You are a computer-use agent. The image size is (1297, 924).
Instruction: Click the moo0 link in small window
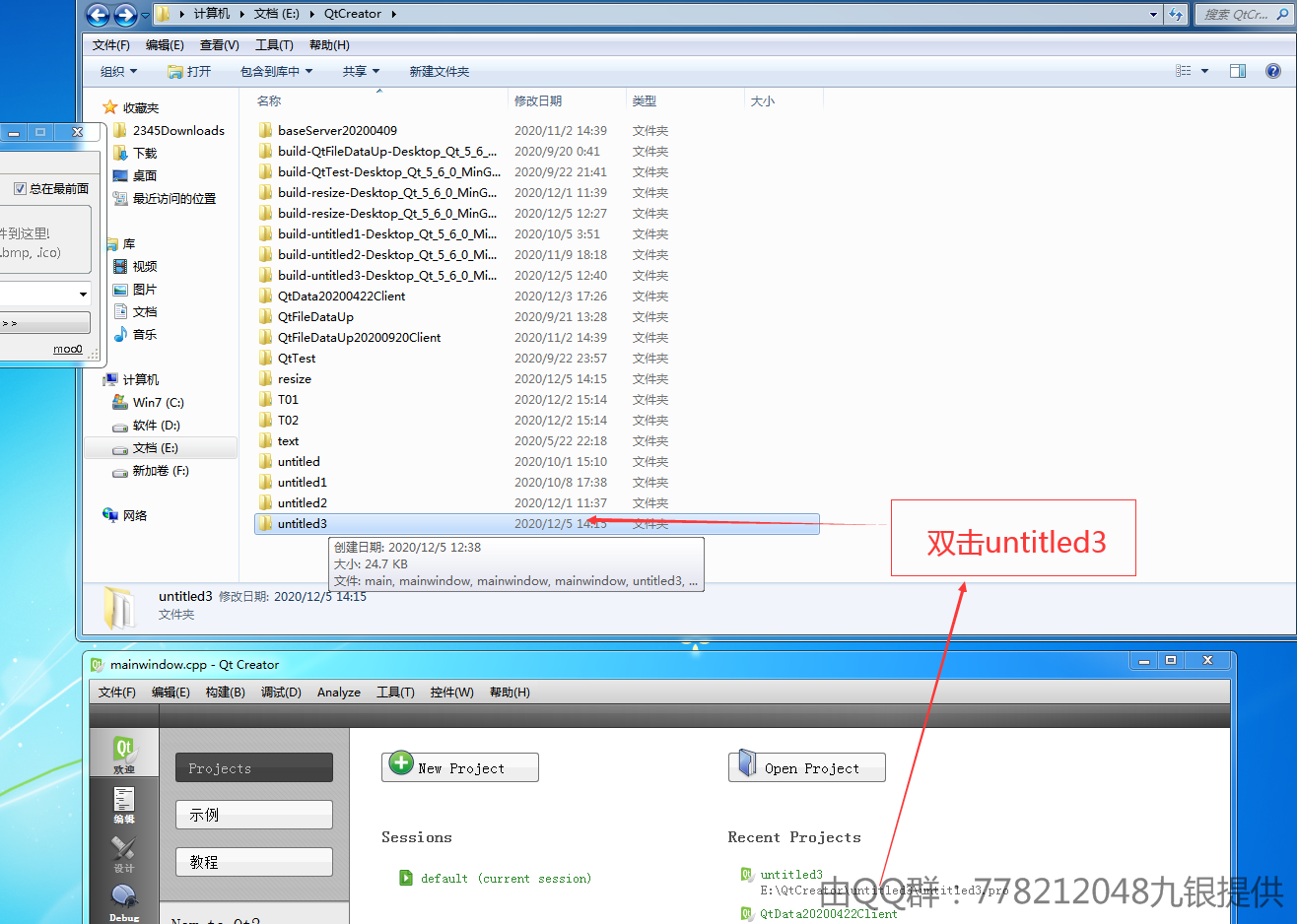coord(68,349)
